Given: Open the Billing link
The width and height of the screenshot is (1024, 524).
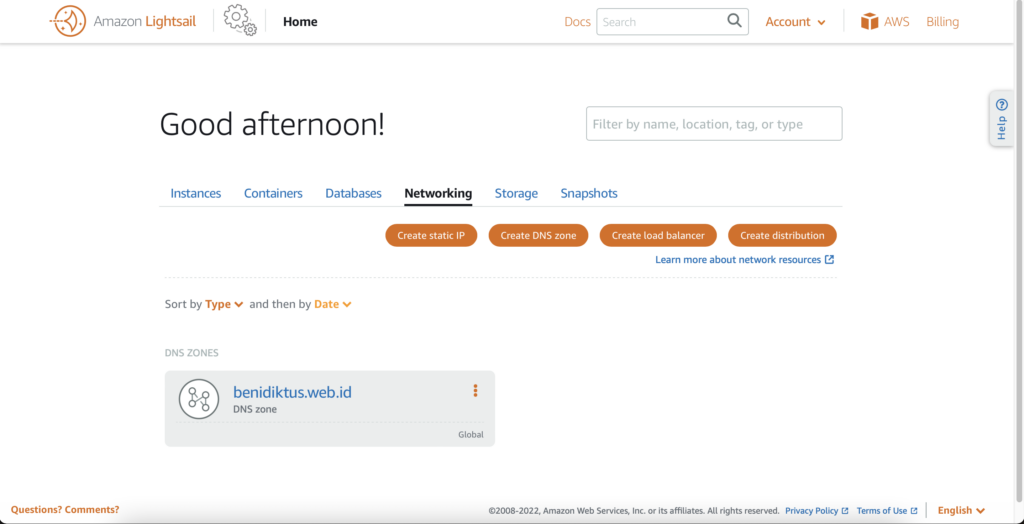Looking at the screenshot, I should [942, 22].
